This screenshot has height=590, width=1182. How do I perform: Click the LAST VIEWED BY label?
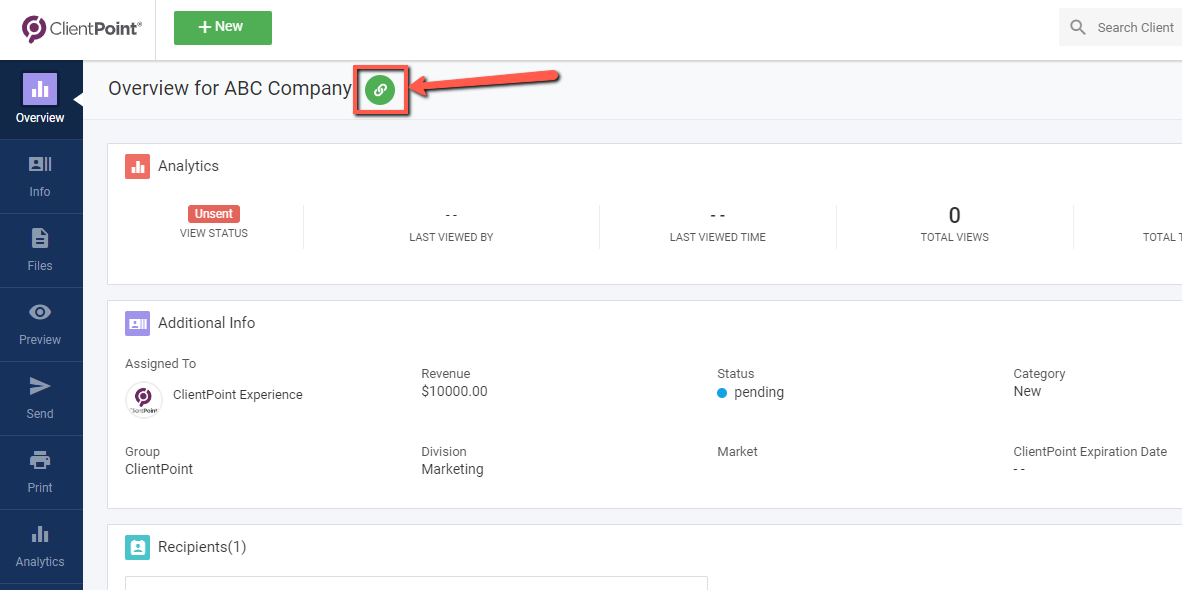click(451, 237)
